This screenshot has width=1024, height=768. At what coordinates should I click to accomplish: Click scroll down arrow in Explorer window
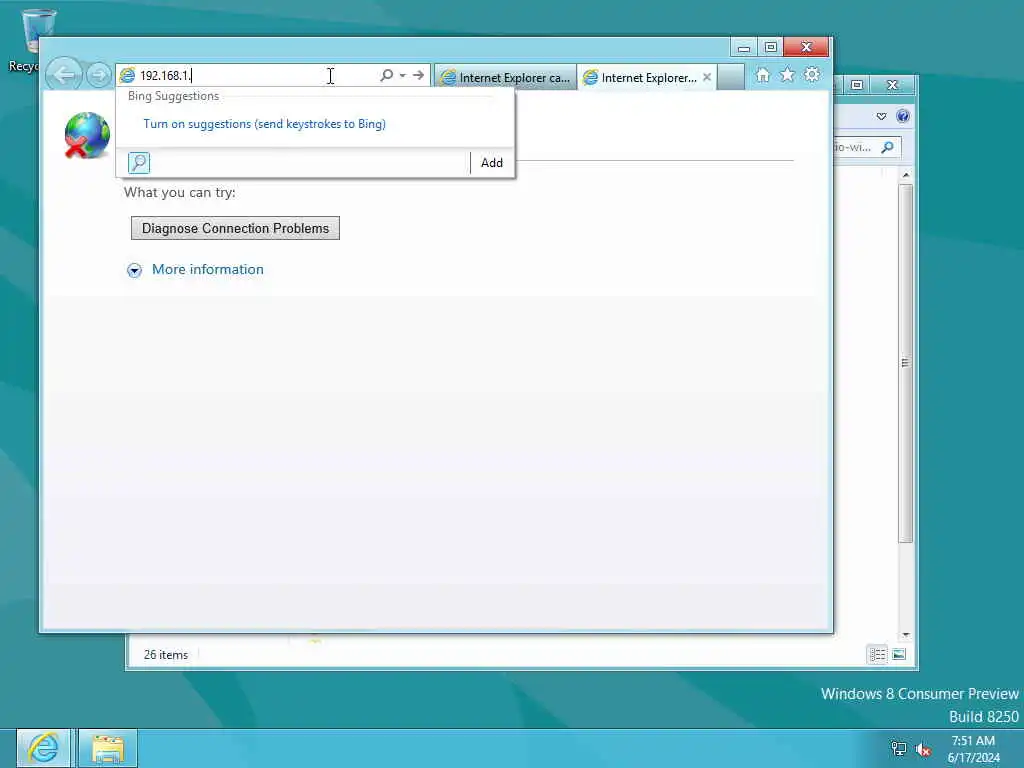(x=905, y=635)
